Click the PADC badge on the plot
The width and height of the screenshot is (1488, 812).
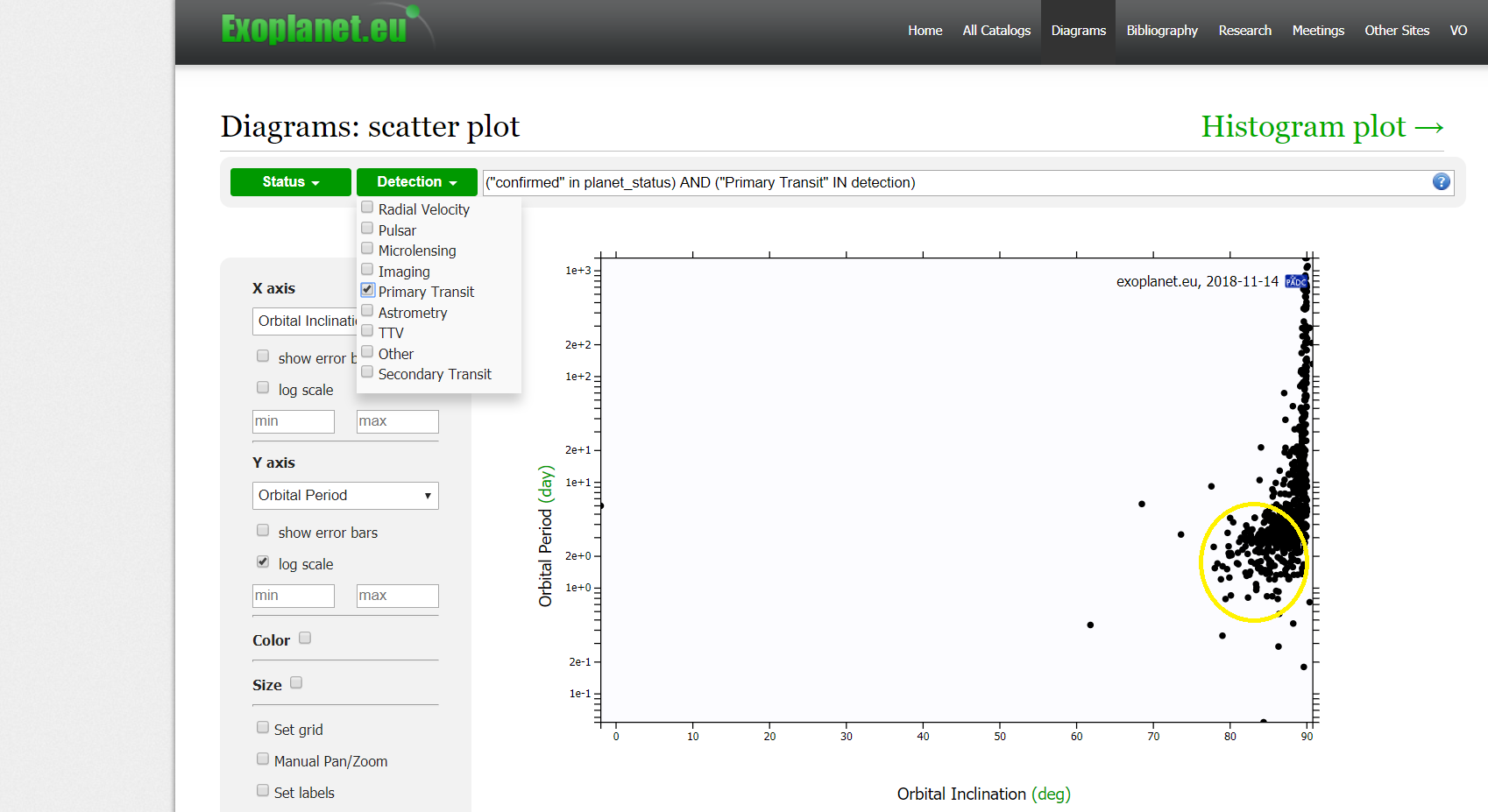(x=1296, y=281)
